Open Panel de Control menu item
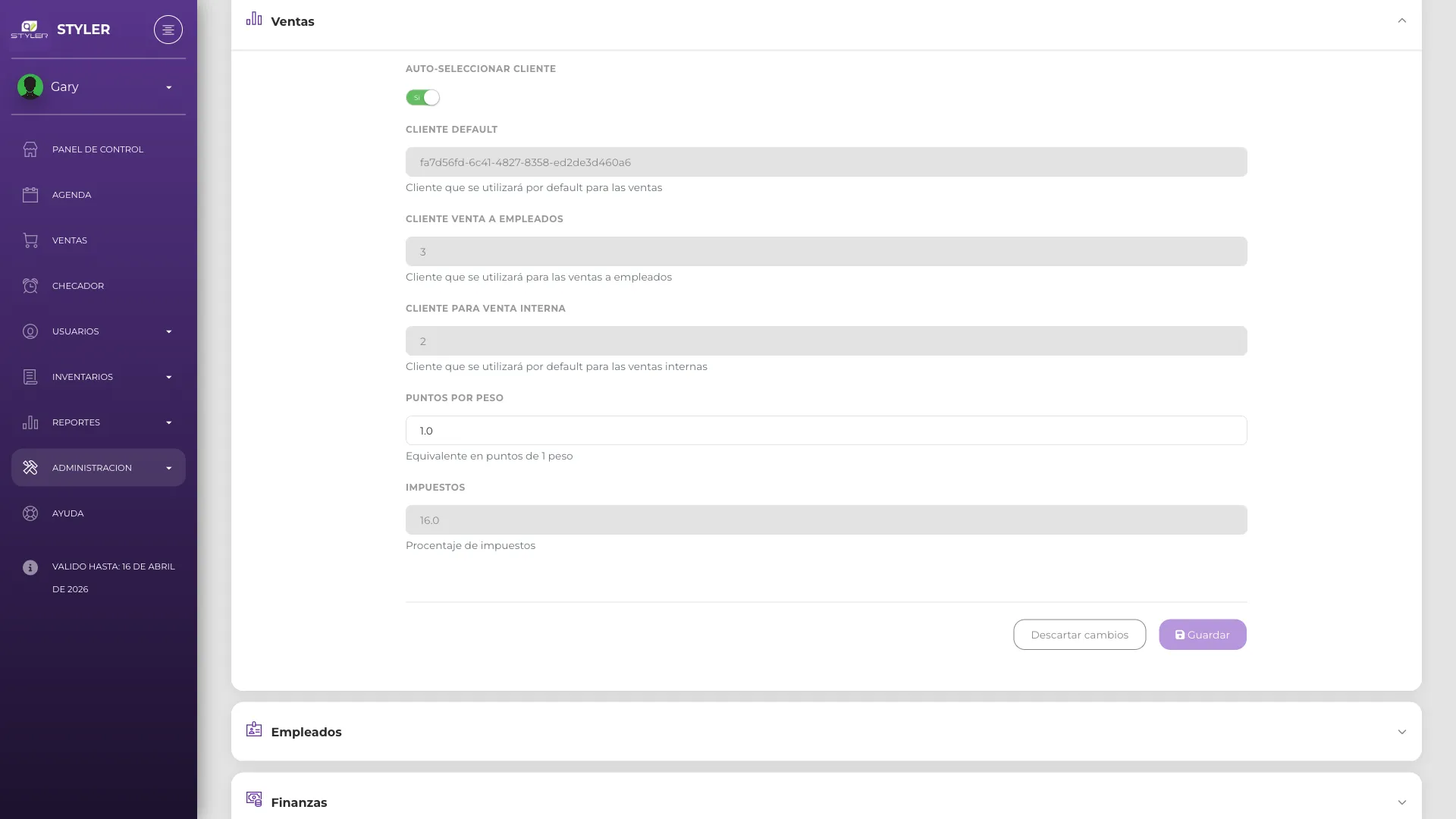Image resolution: width=1456 pixels, height=819 pixels. tap(99, 149)
